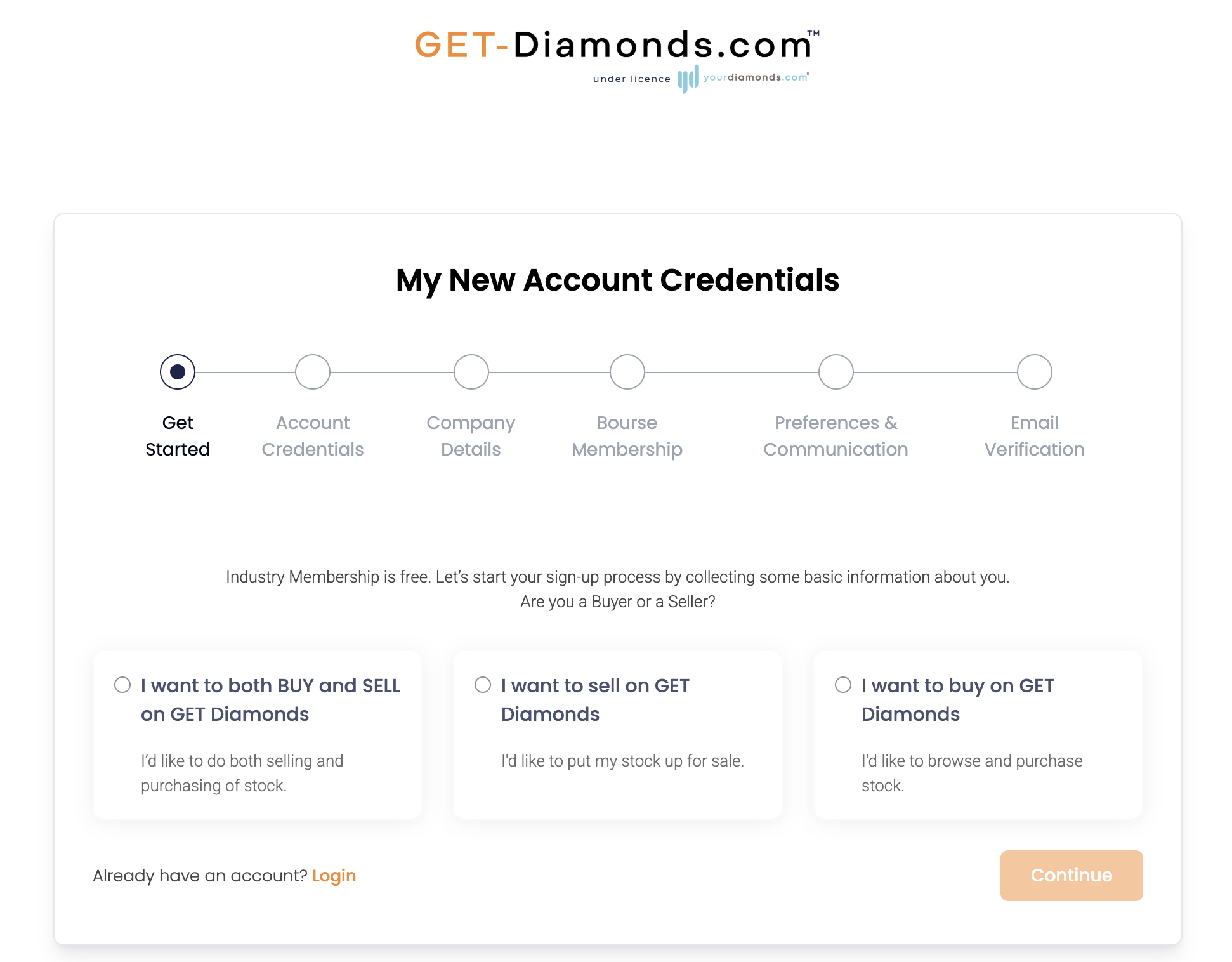Select the buy on GET Diamonds radio
This screenshot has height=962, width=1232.
pos(843,685)
